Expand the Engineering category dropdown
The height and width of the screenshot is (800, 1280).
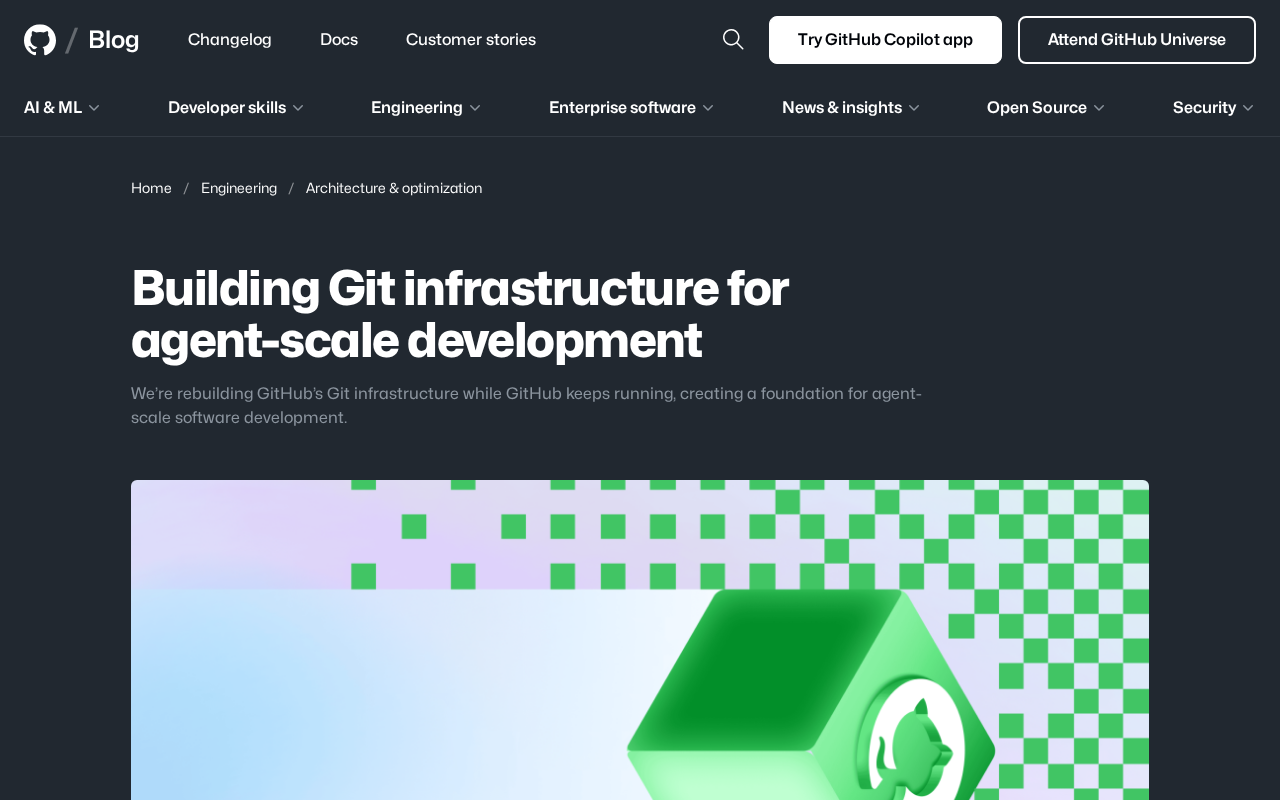click(426, 107)
